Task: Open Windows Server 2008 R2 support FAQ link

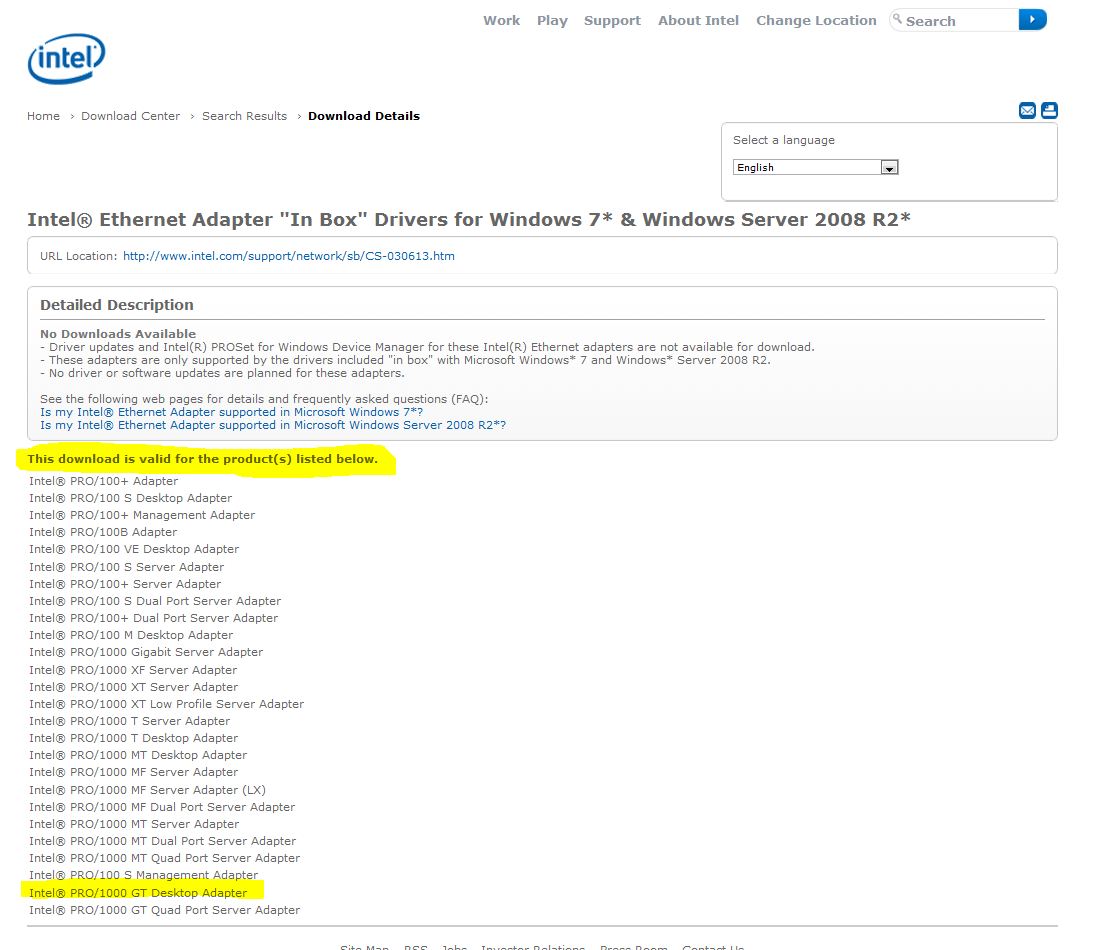Action: point(273,425)
